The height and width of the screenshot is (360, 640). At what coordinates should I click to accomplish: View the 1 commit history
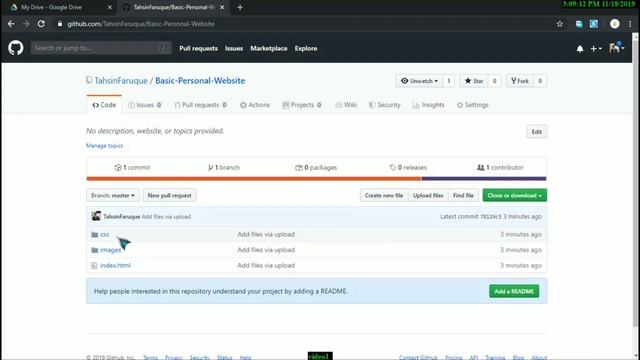[x=132, y=167]
